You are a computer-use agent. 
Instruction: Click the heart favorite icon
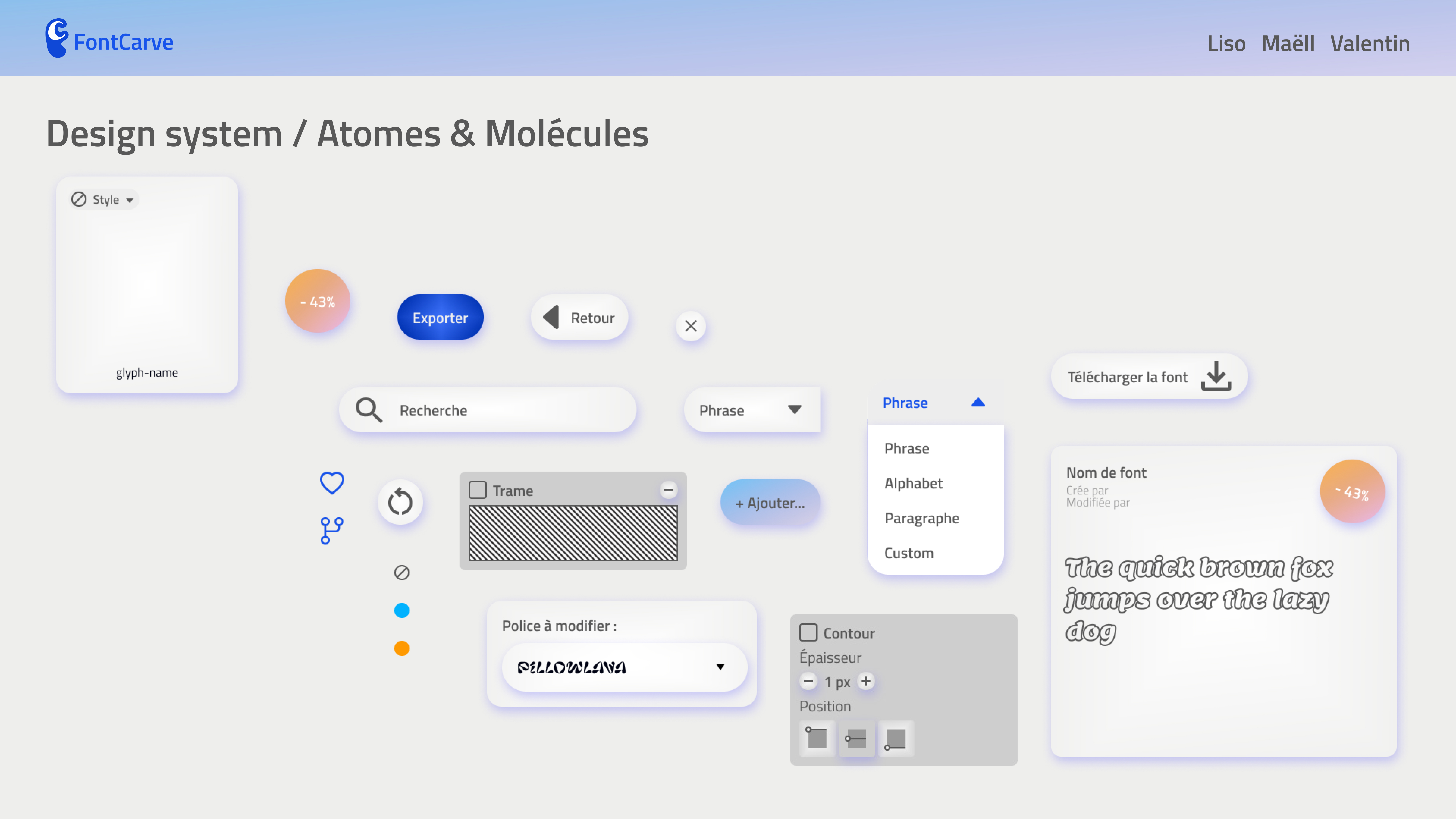[x=332, y=483]
